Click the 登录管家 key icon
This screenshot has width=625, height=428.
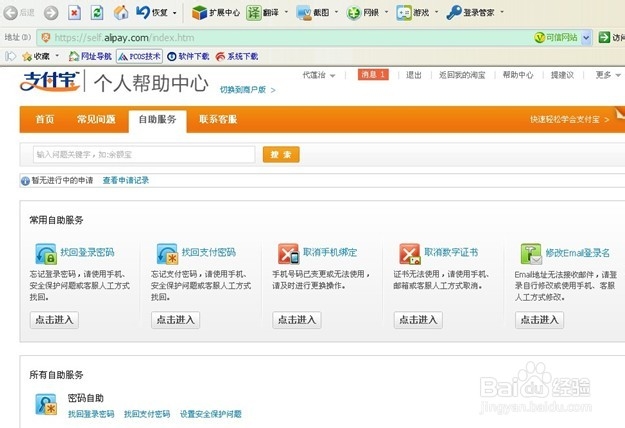point(454,13)
